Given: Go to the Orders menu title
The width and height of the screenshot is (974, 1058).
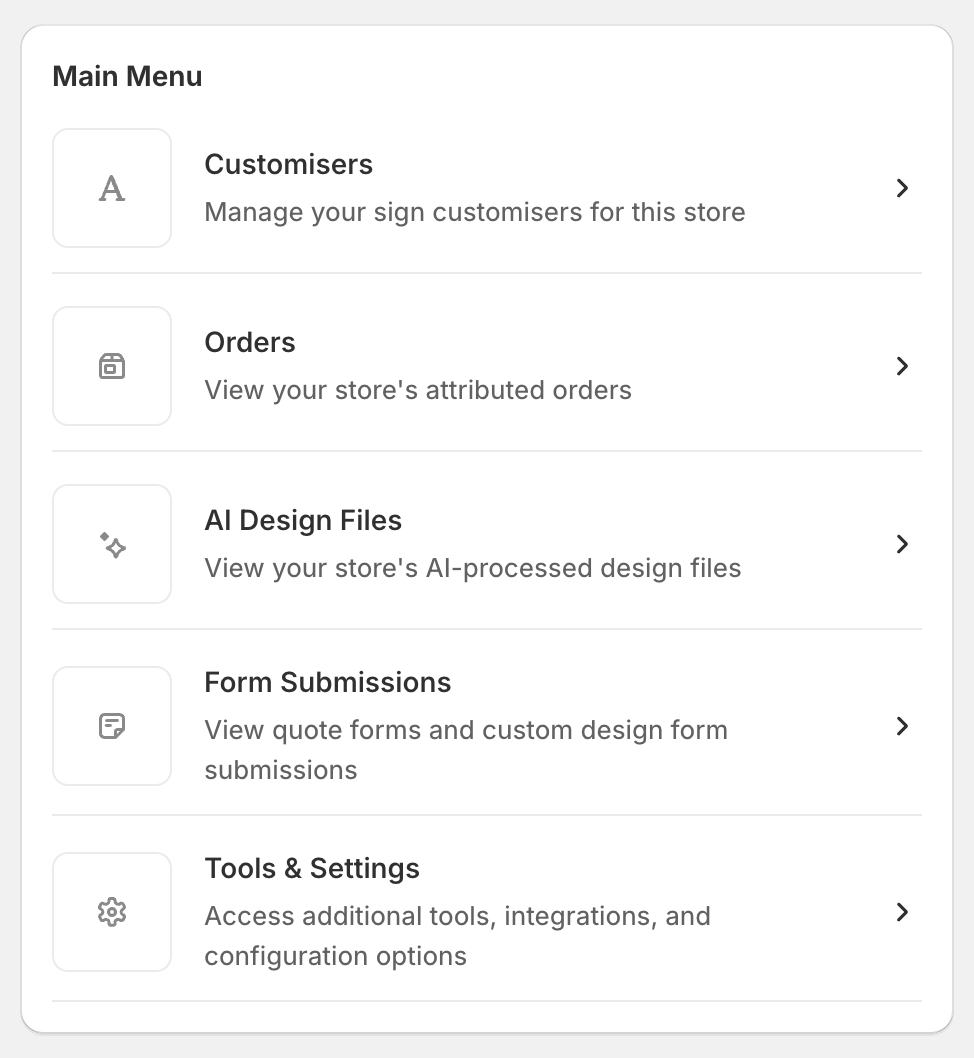Looking at the screenshot, I should click(250, 342).
